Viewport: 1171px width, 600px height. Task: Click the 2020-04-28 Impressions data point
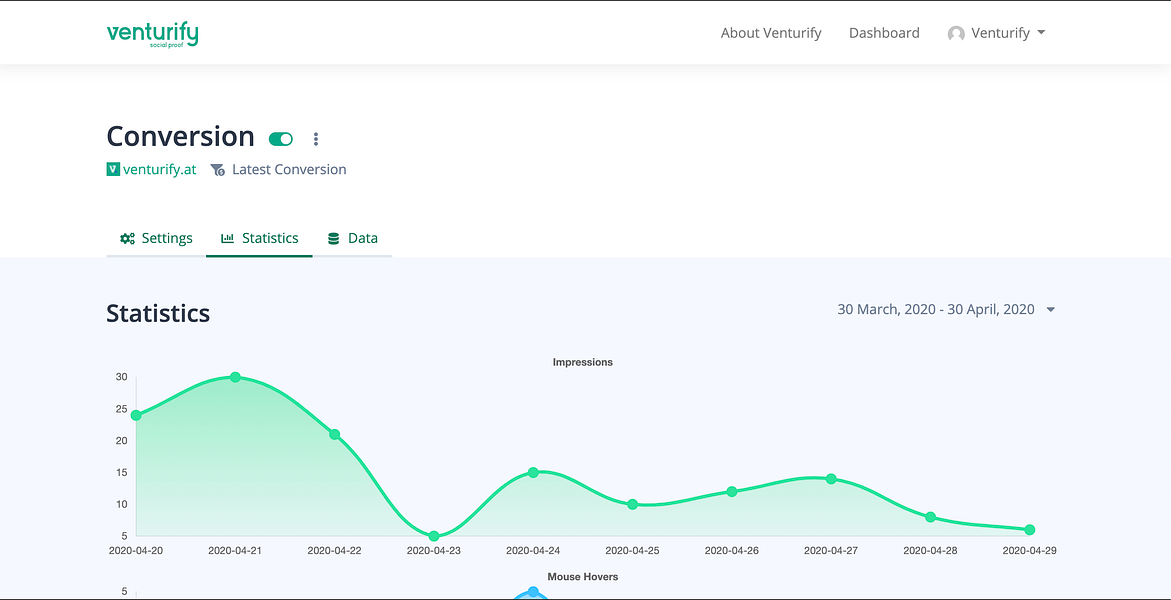coord(931,517)
